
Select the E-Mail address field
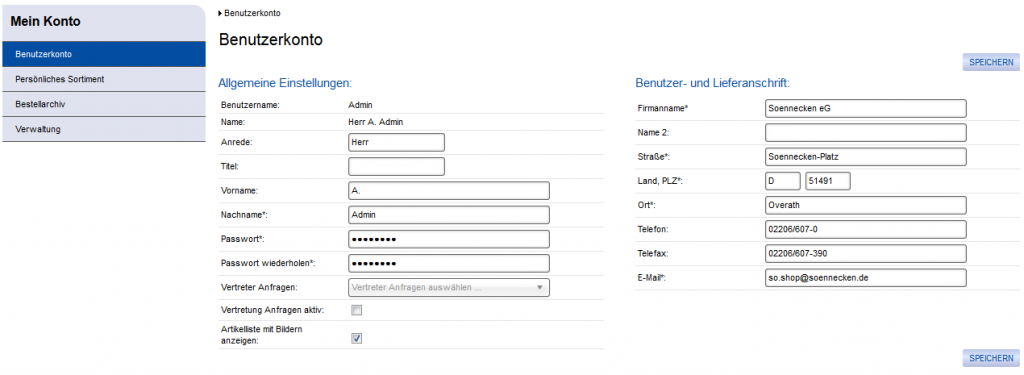(865, 278)
